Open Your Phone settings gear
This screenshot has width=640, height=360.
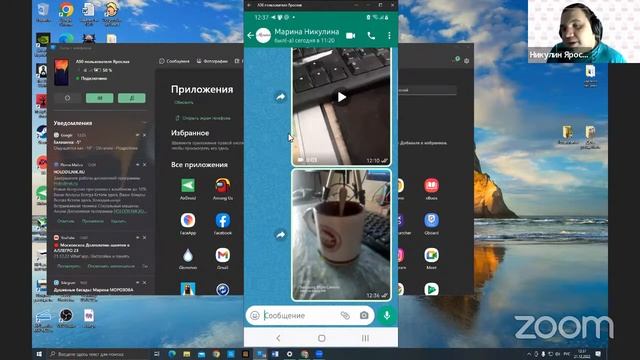[x=467, y=61]
